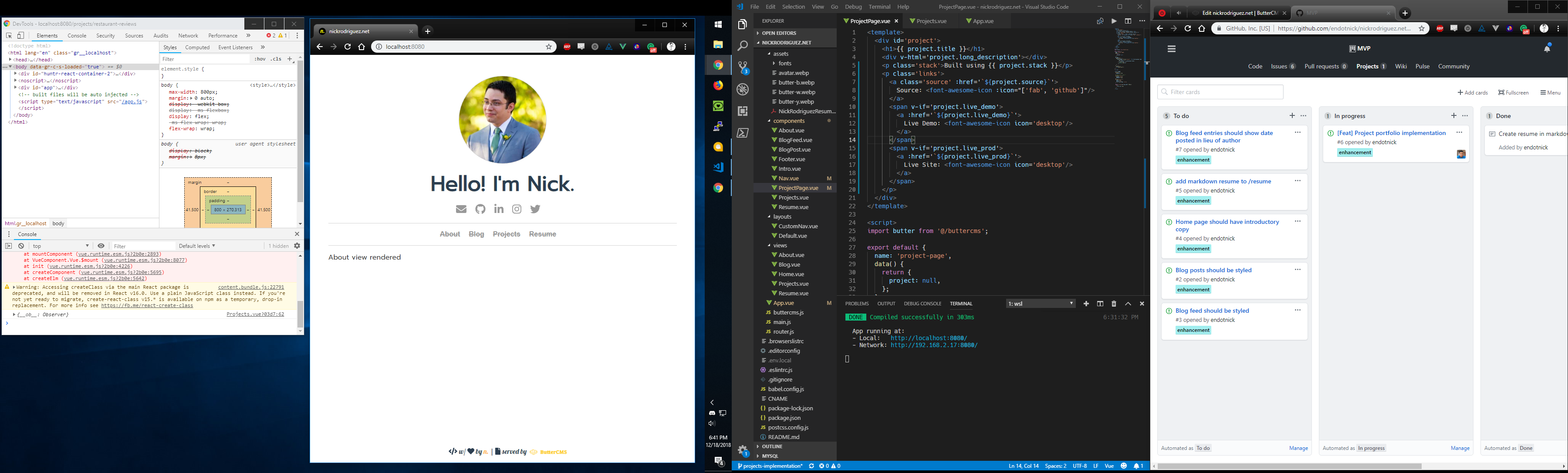
Task: Toggle mute on the GitHub browser audio tab
Action: pyautogui.click(x=1179, y=13)
